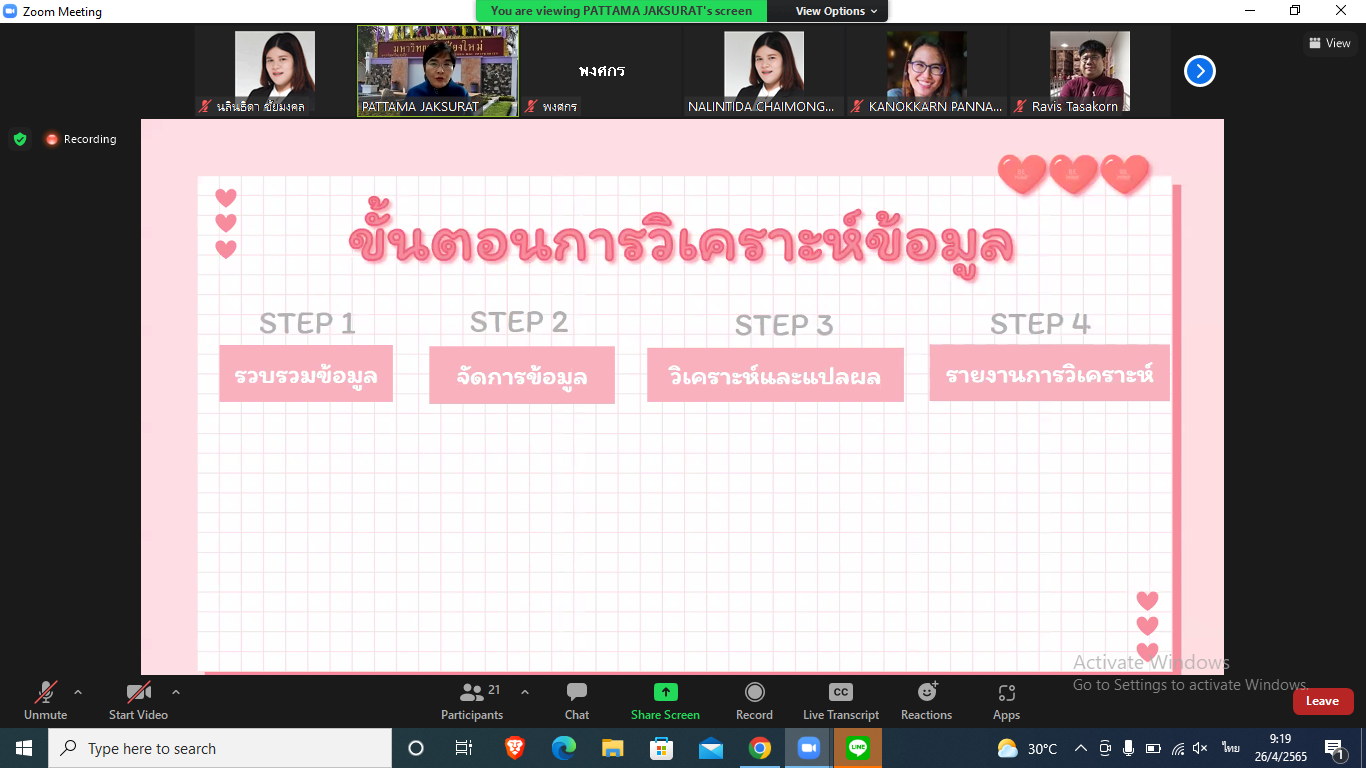This screenshot has height=768, width=1366.
Task: Click the 'You are viewing PATTAMA JAKSURAT's screen' banner
Action: tap(621, 11)
